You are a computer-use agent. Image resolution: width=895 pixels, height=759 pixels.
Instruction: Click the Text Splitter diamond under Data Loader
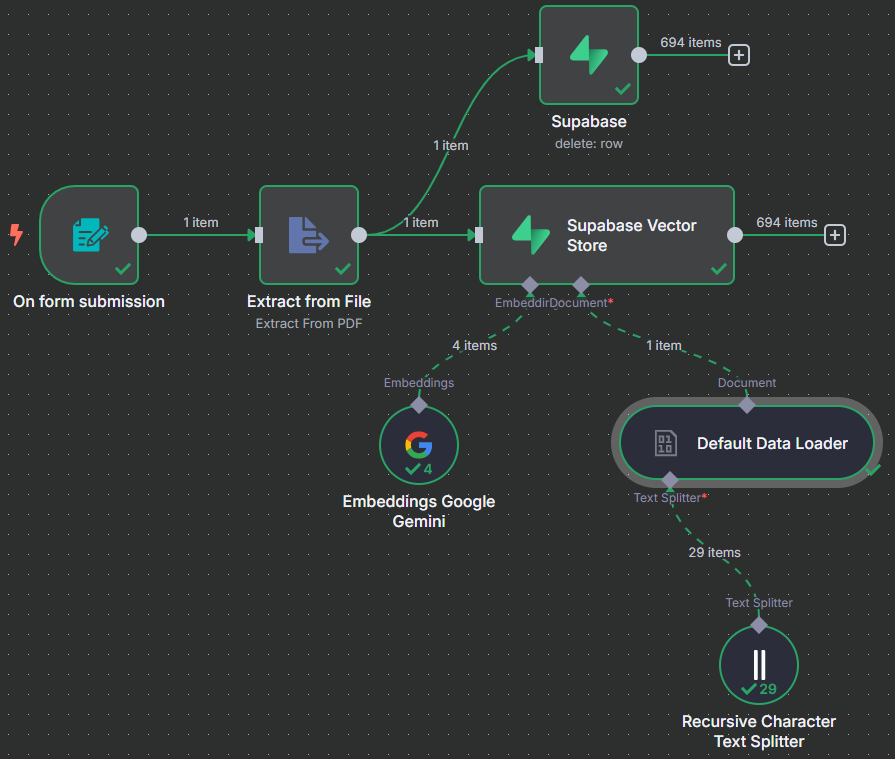pos(670,481)
